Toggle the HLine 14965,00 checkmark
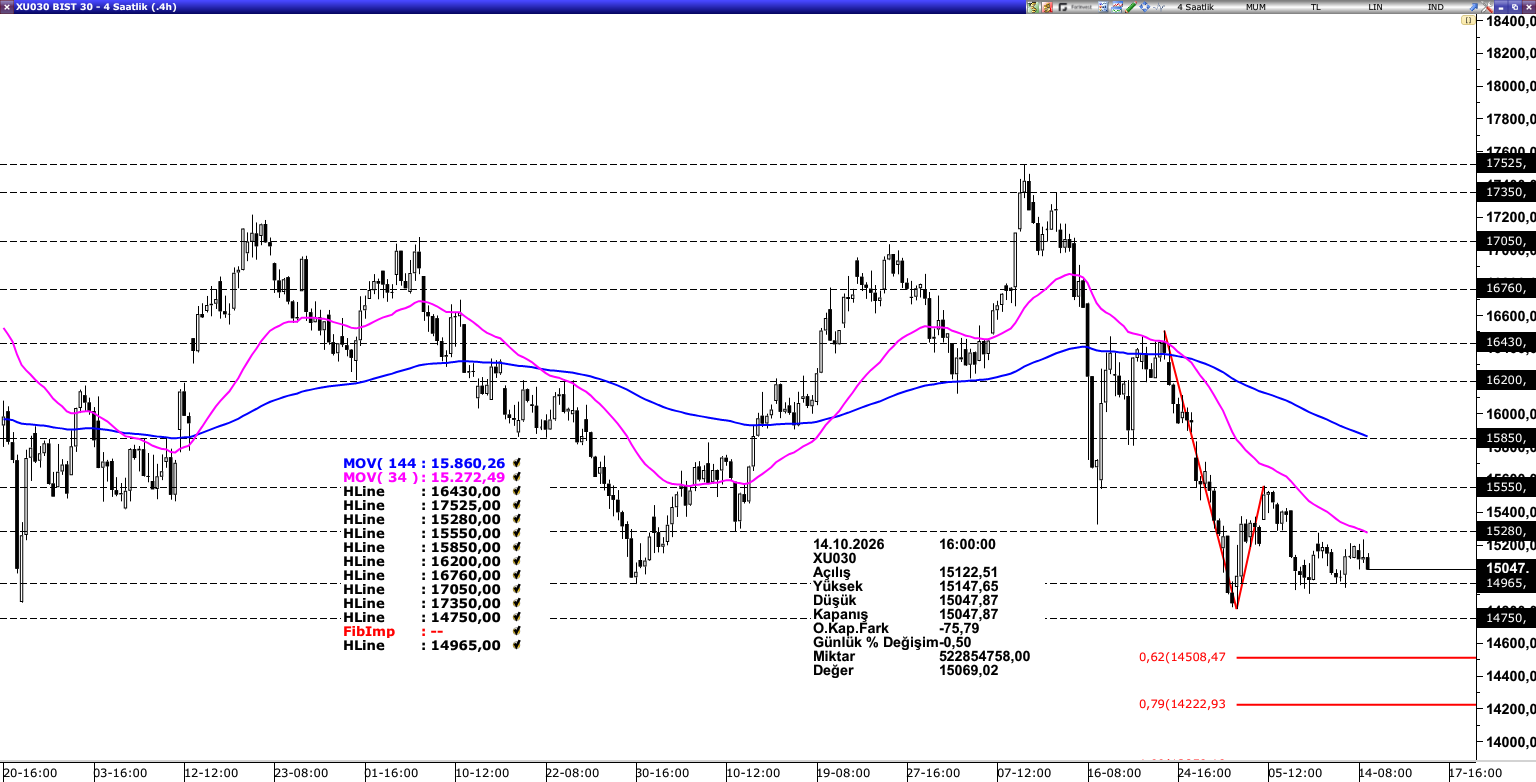 click(516, 645)
